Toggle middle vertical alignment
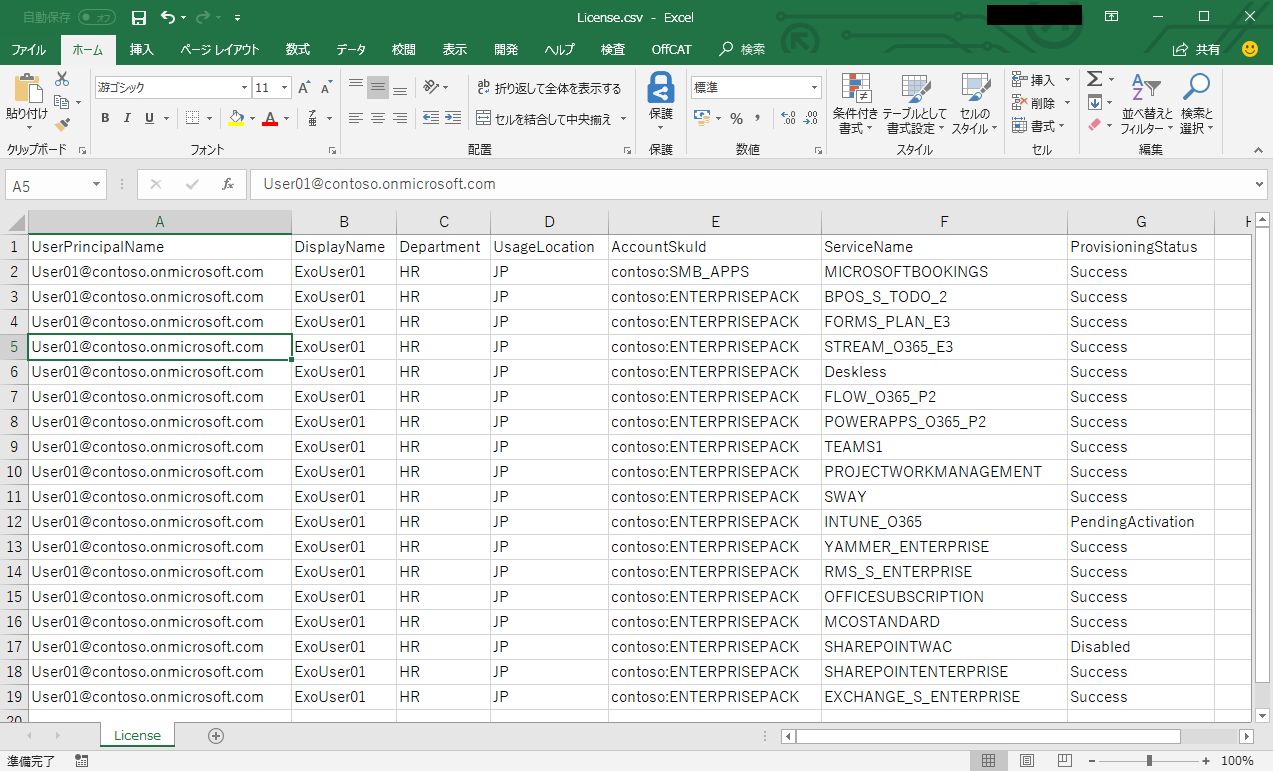 (378, 88)
